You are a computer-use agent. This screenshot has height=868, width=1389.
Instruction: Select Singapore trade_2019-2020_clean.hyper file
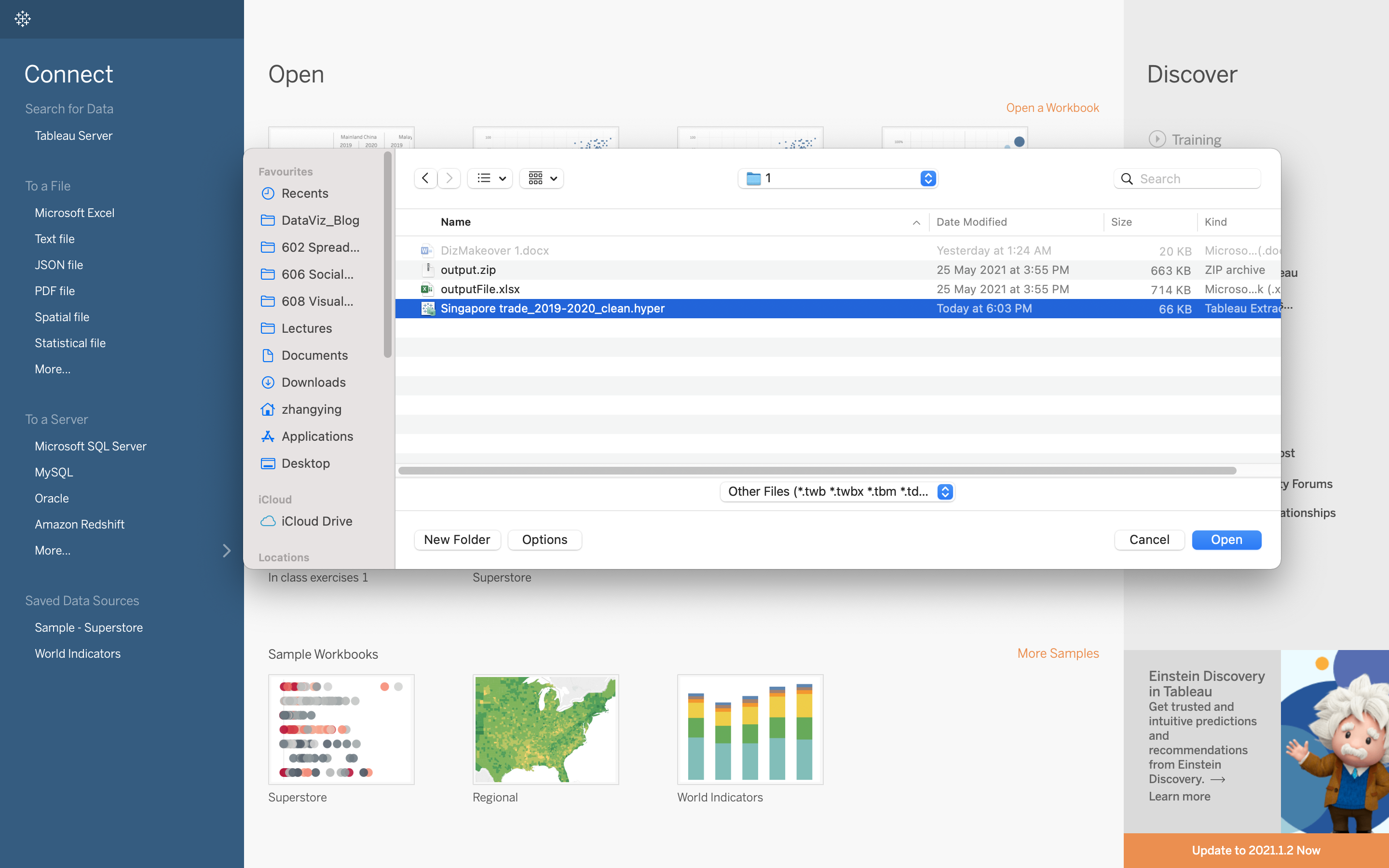(837, 309)
